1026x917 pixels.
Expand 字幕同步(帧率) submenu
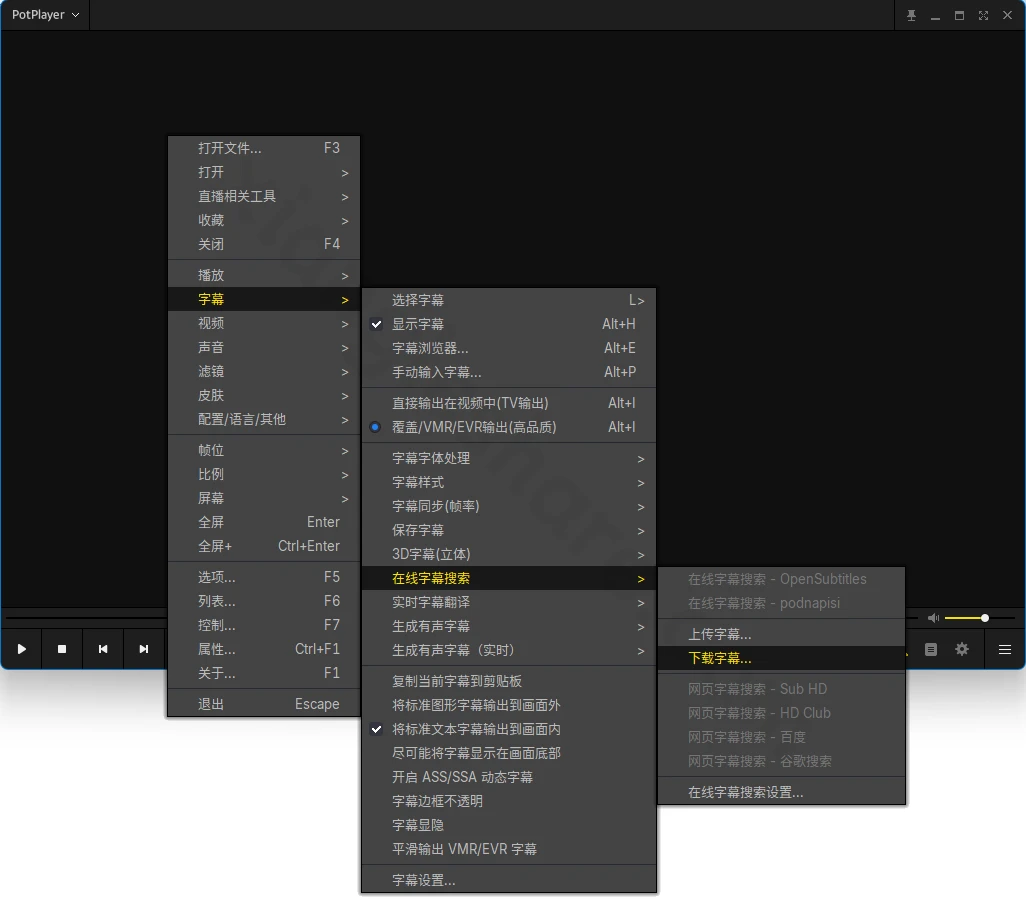tap(508, 506)
